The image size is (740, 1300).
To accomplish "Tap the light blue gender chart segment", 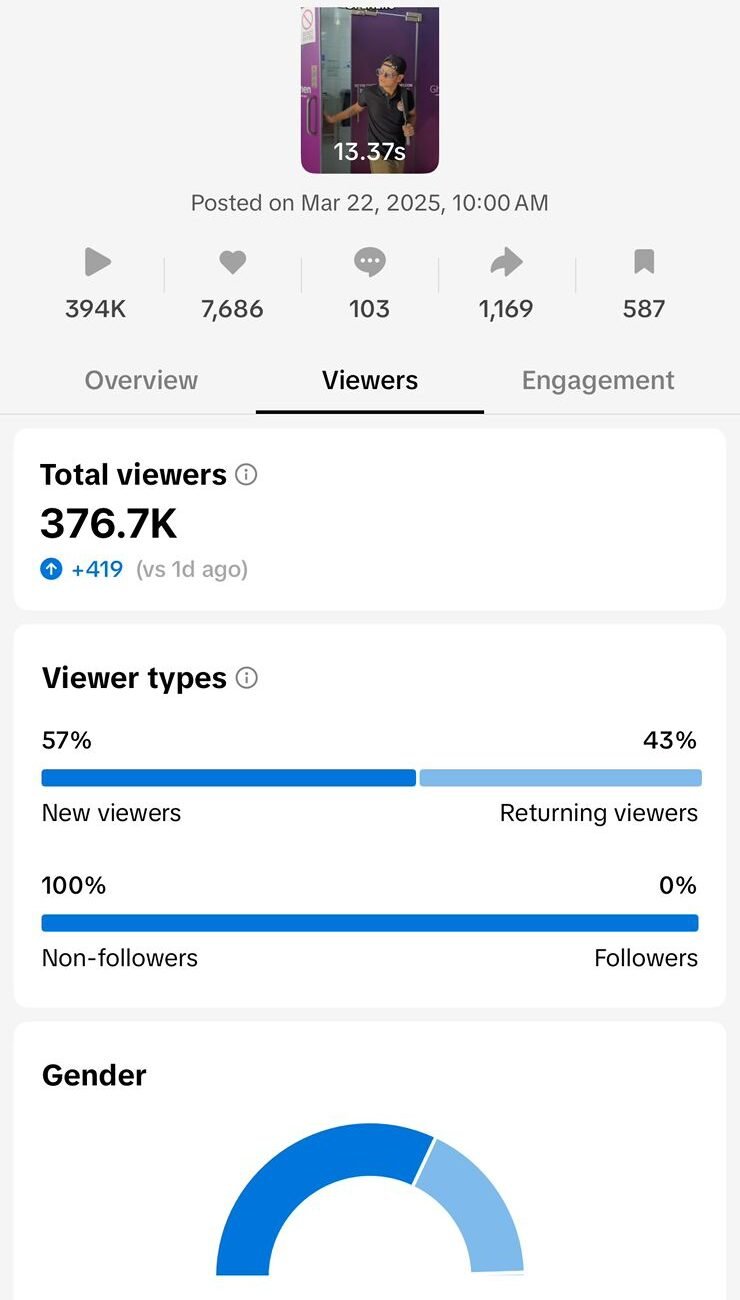I will [x=475, y=1200].
